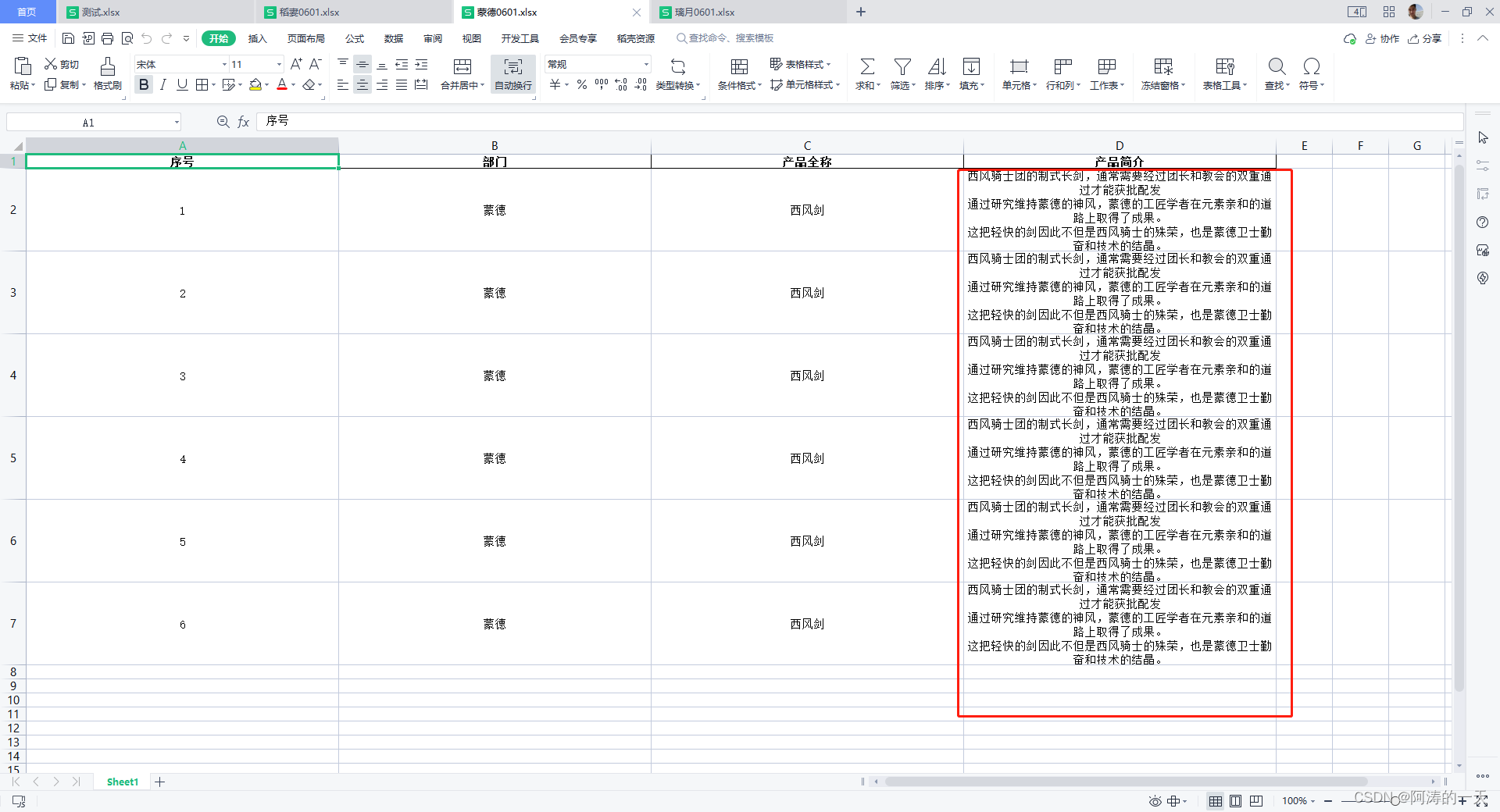
Task: Apply the red font color swatch
Action: pyautogui.click(x=282, y=84)
